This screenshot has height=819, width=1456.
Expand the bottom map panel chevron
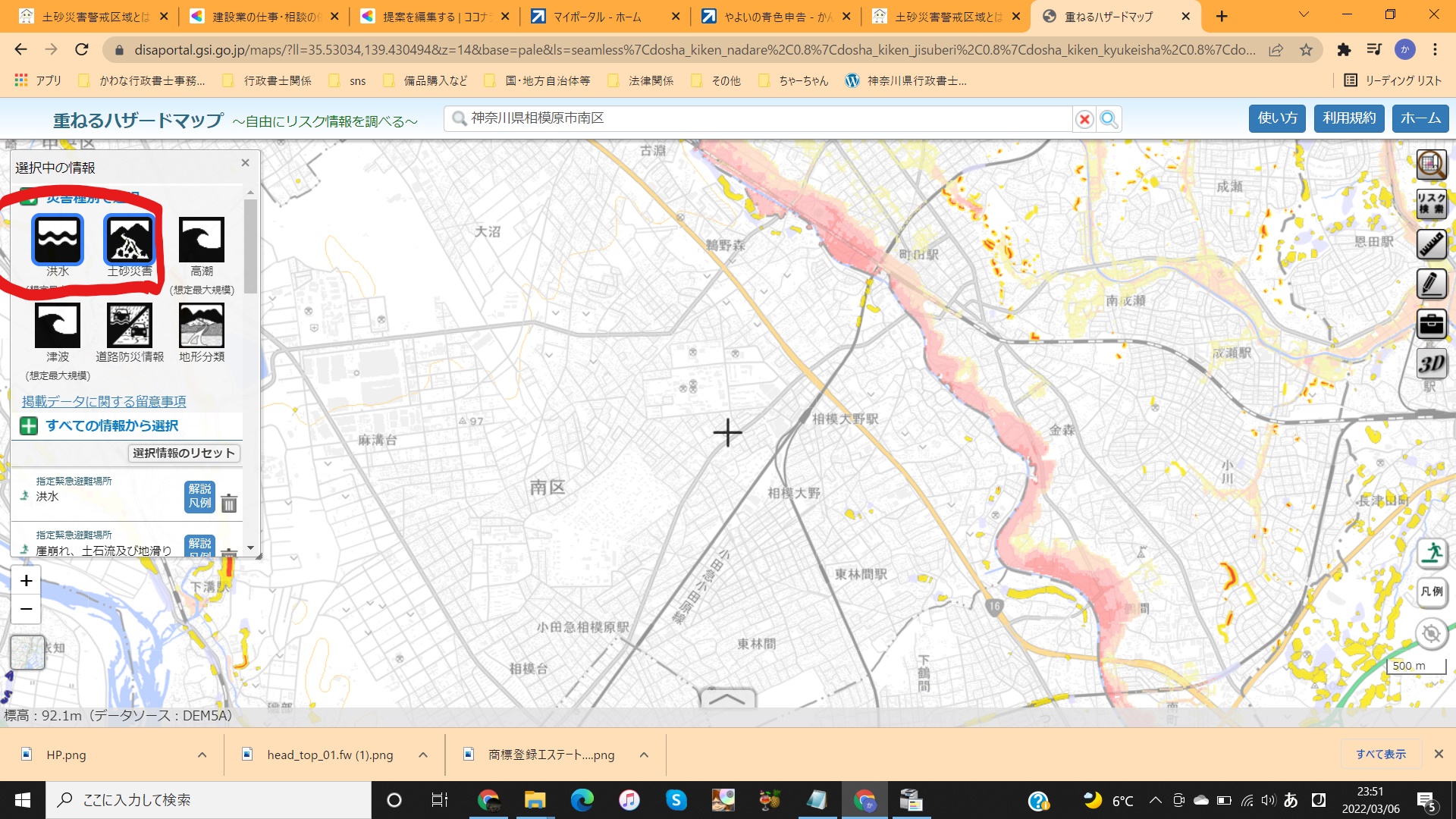727,698
